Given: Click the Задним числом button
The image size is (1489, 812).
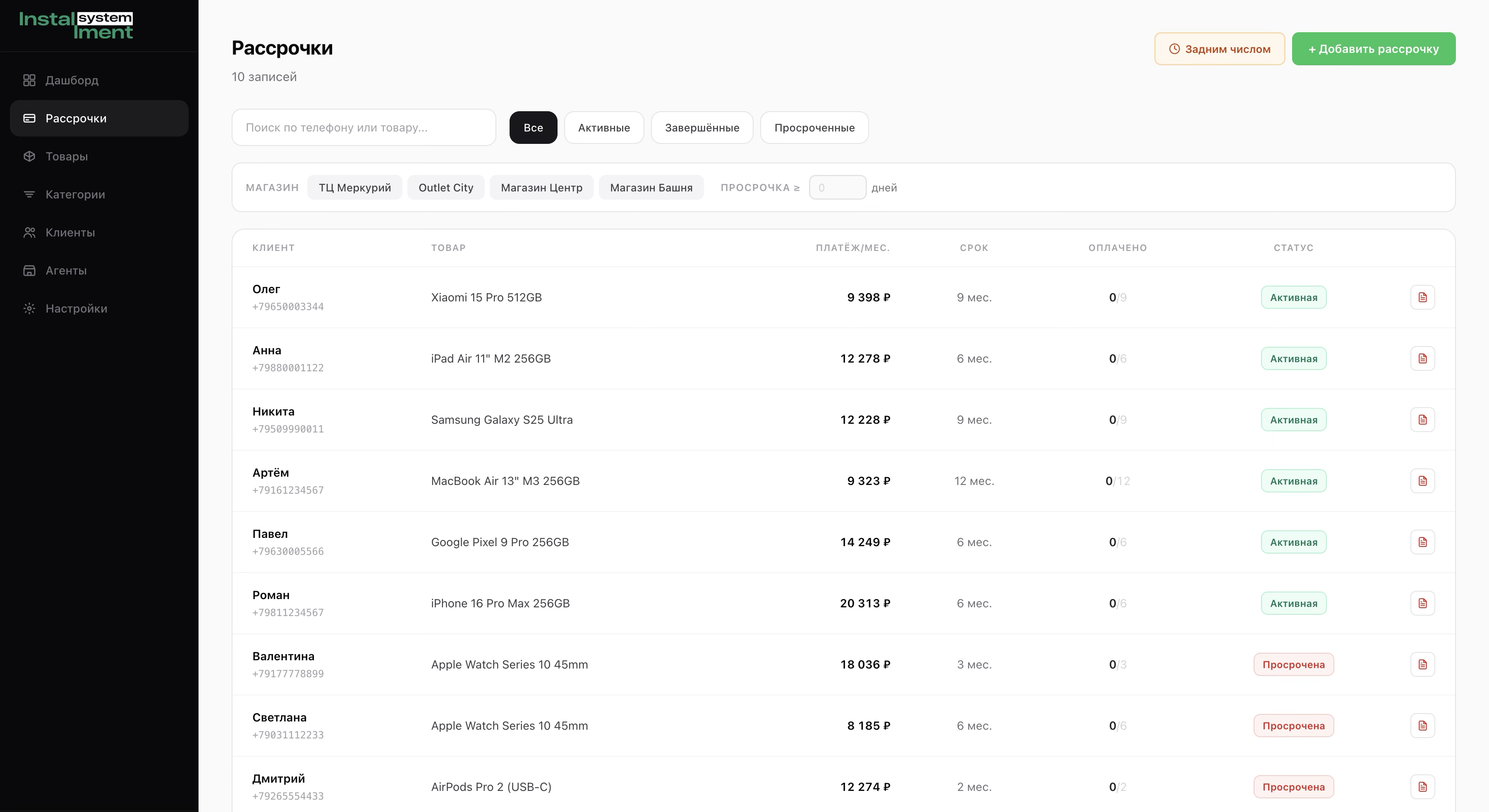Looking at the screenshot, I should [1219, 49].
